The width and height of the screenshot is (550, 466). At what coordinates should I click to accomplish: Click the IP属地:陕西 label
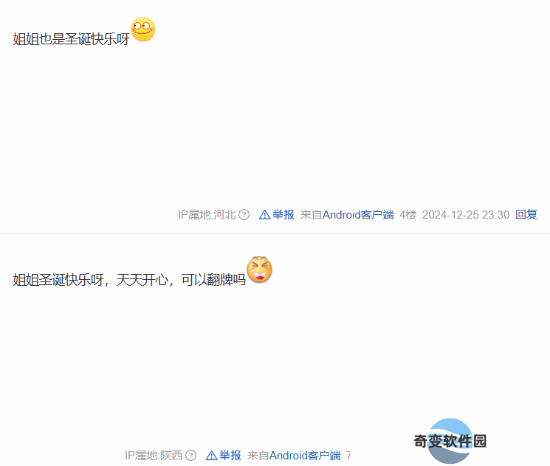point(154,455)
